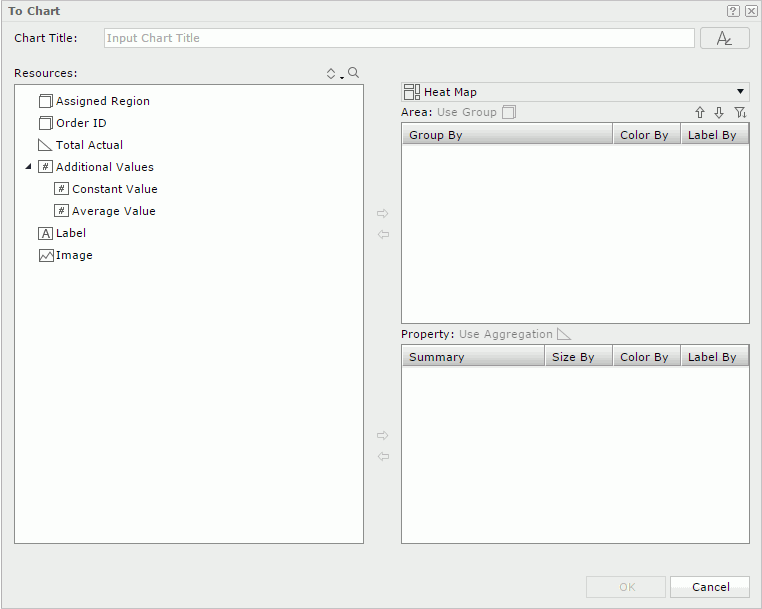Add resource to Property with right arrow
Image resolution: width=762 pixels, height=609 pixels.
click(x=383, y=435)
